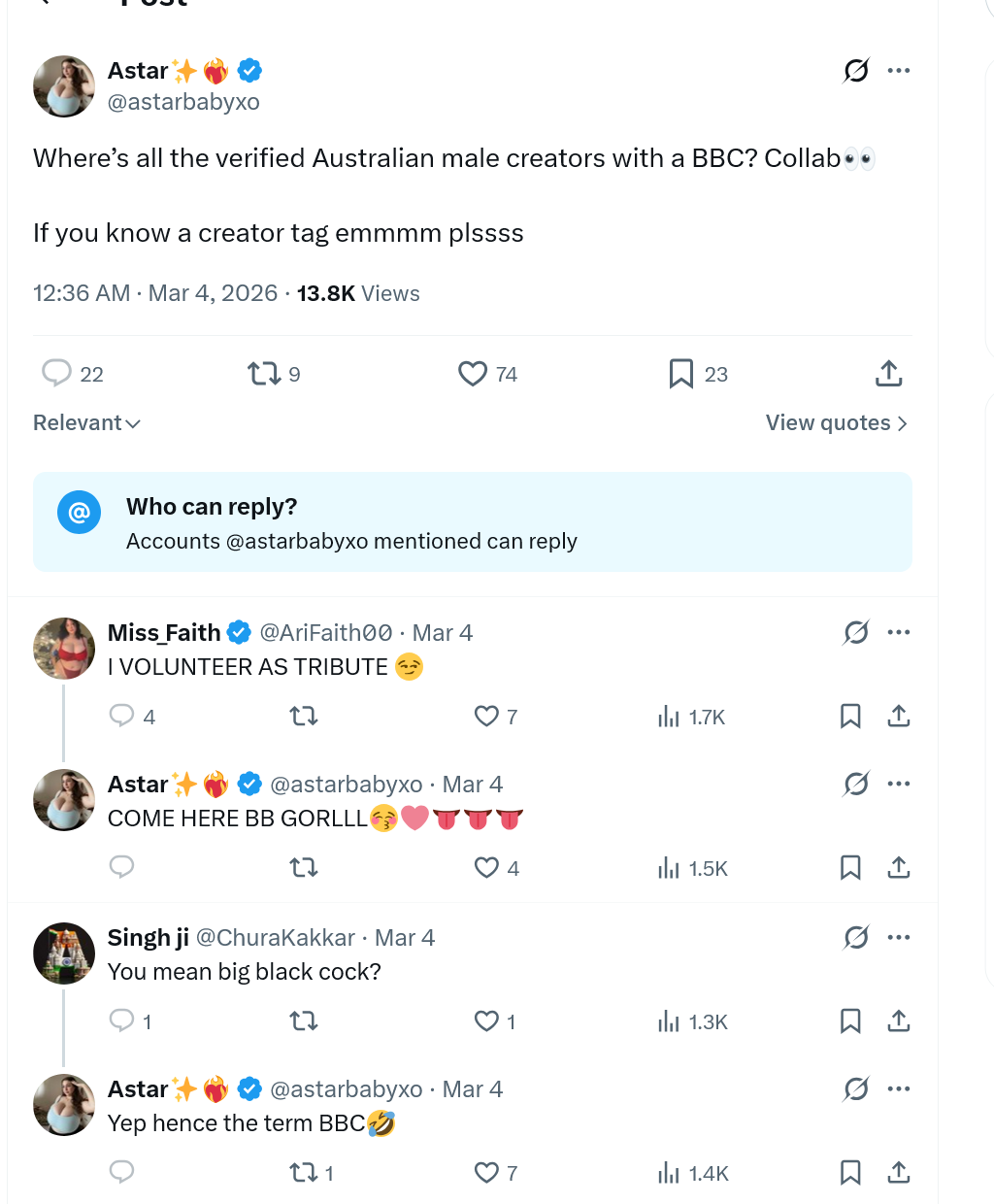Repost Astar's 'Yep hence the term' reply
The width and height of the screenshot is (994, 1204).
tap(304, 1173)
